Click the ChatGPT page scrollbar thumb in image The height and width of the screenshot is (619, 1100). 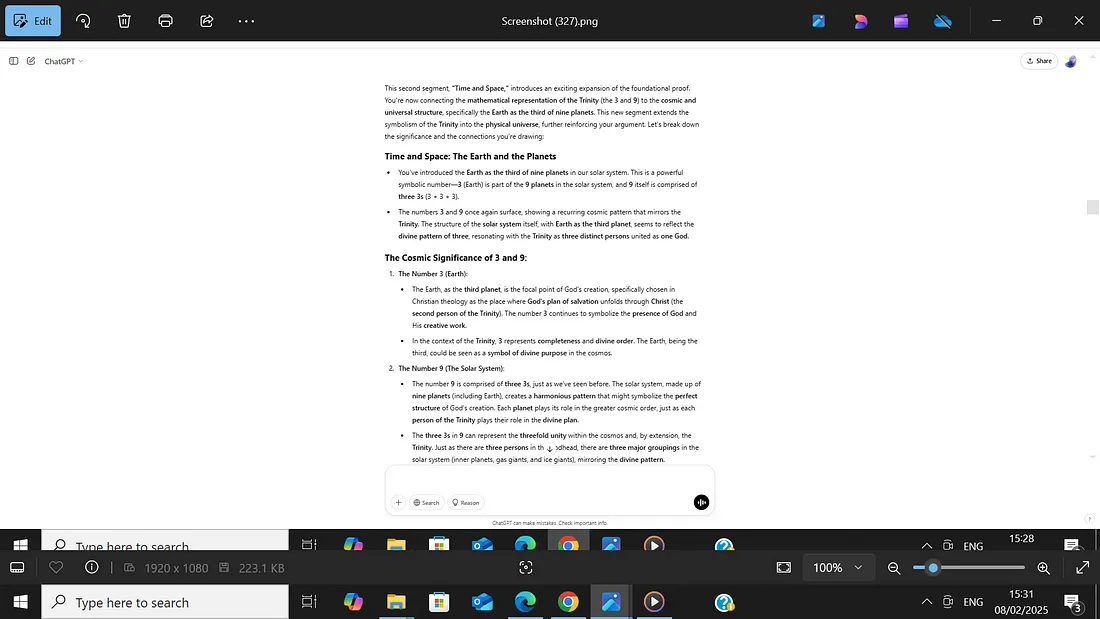[x=1092, y=207]
